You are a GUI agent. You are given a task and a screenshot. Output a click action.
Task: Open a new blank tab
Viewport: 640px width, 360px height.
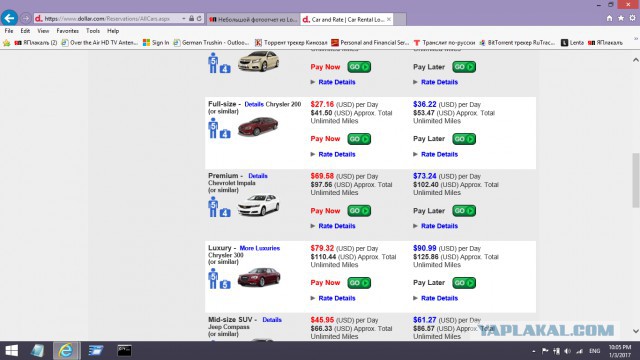point(400,19)
